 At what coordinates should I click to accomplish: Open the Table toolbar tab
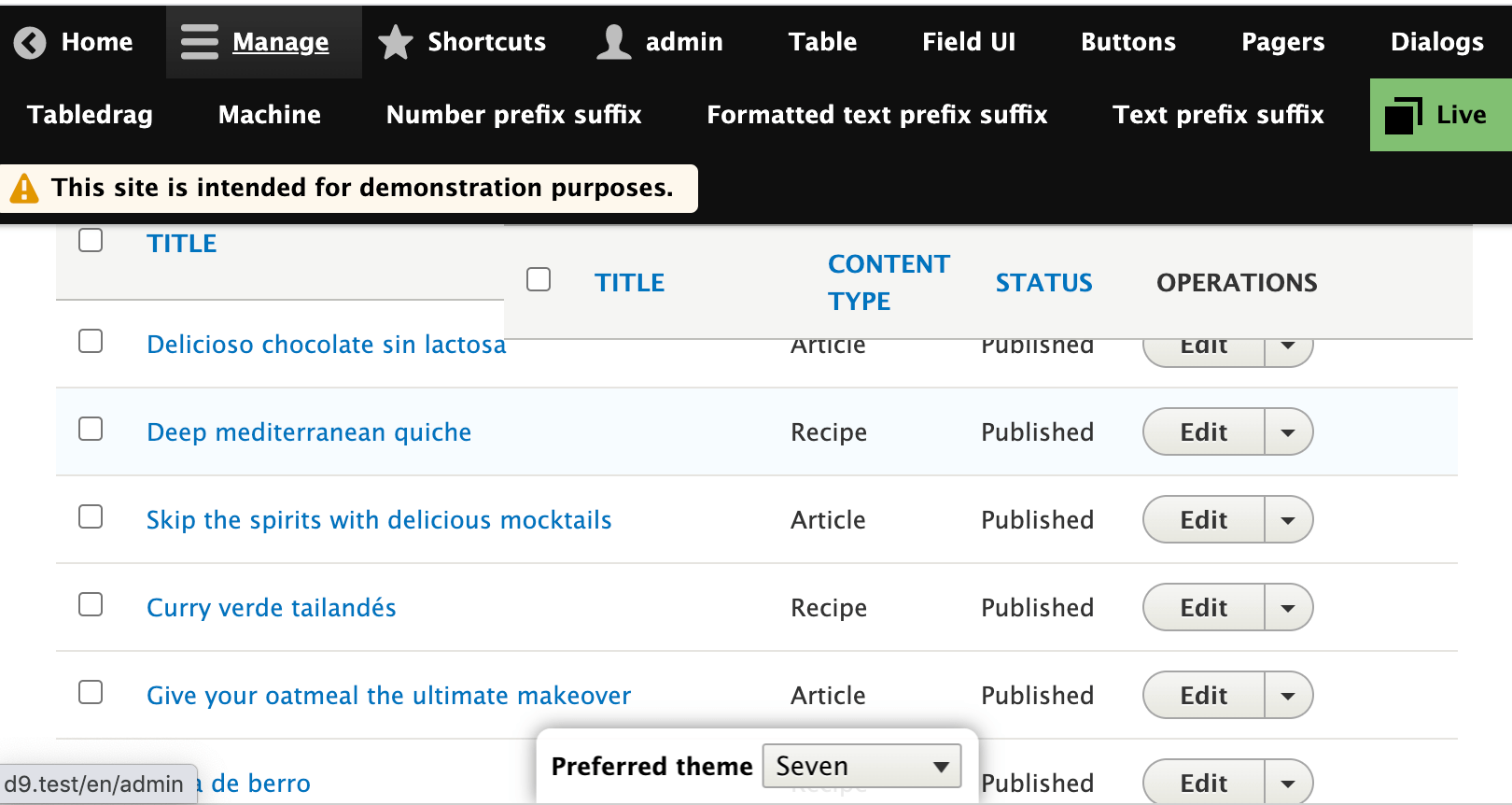822,42
